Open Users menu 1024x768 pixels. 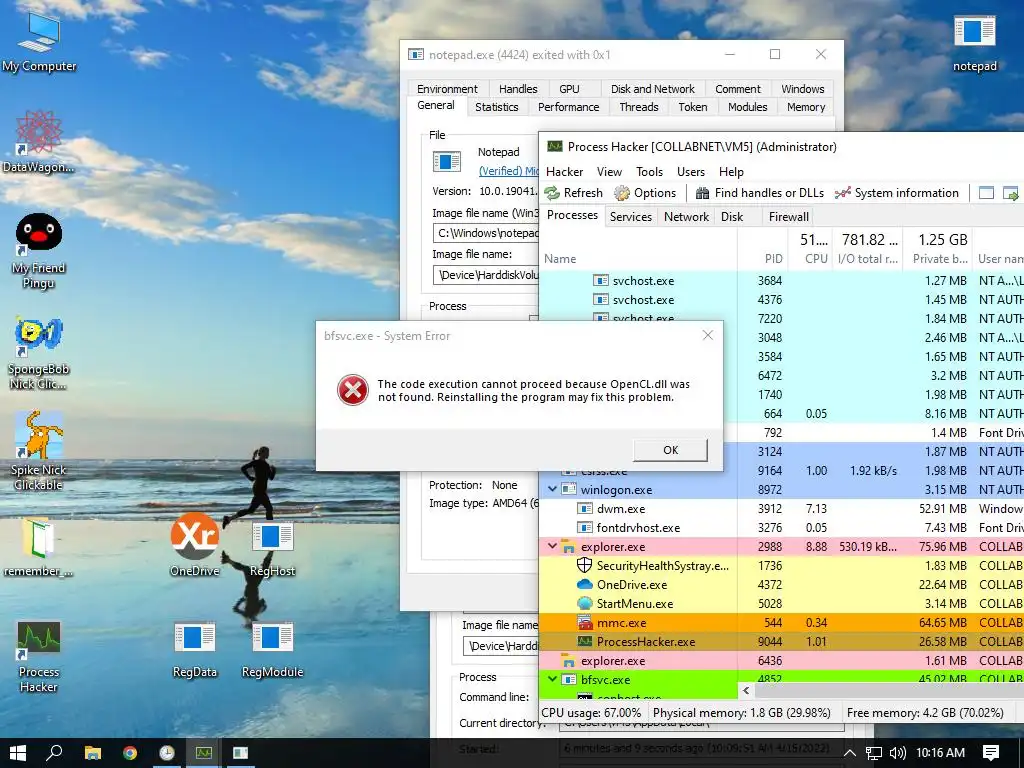[x=691, y=172]
